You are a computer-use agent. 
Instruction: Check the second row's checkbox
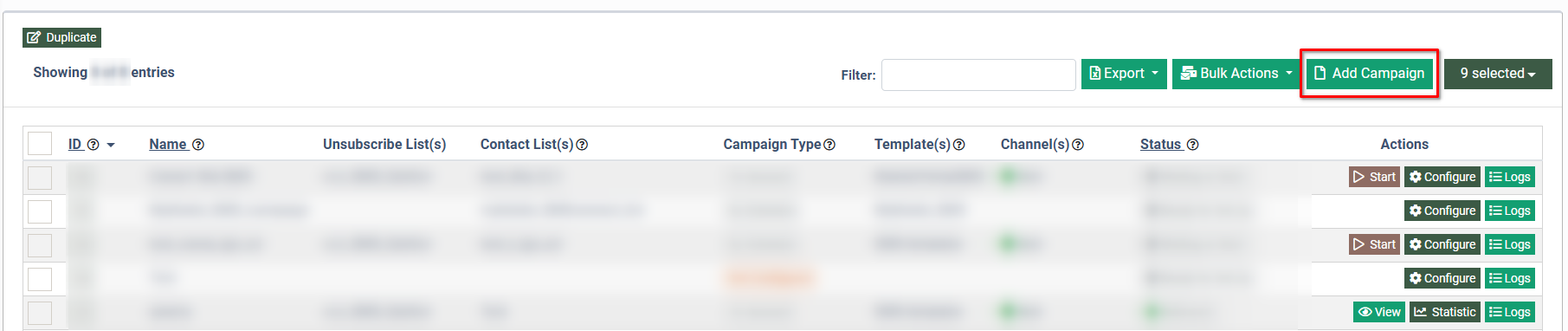tap(40, 211)
